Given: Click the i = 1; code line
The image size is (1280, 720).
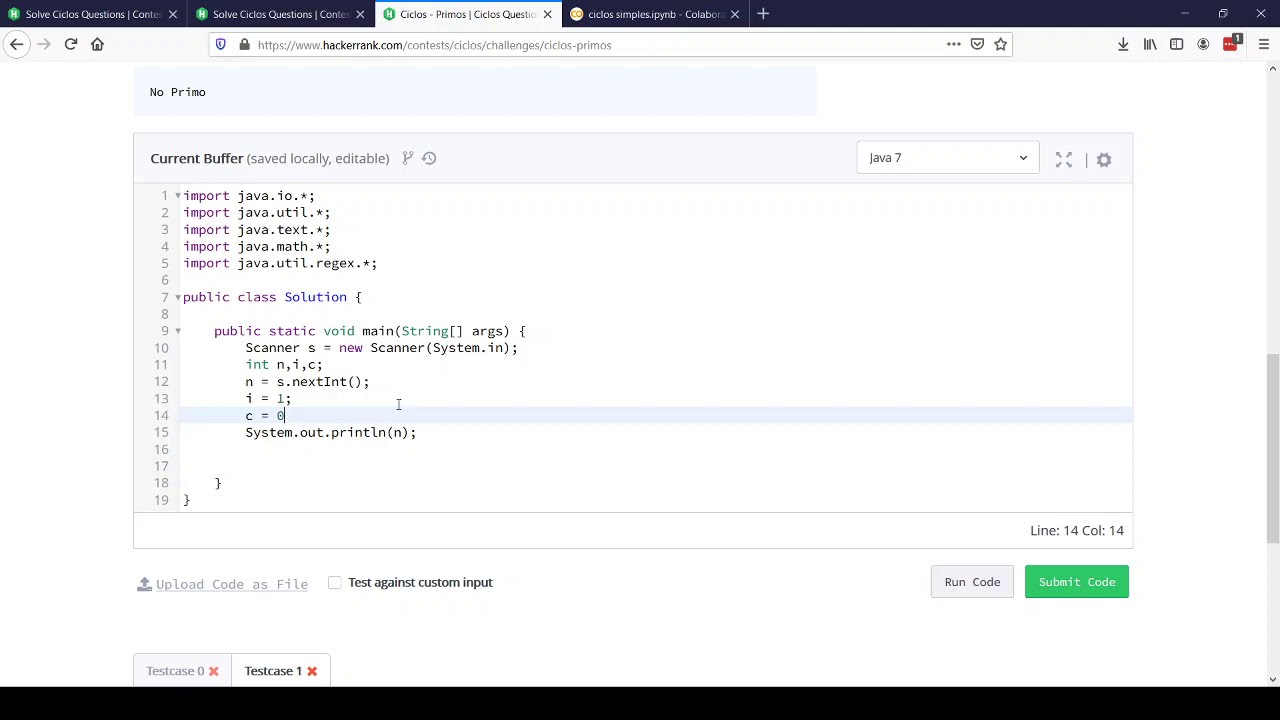Looking at the screenshot, I should pos(268,399).
